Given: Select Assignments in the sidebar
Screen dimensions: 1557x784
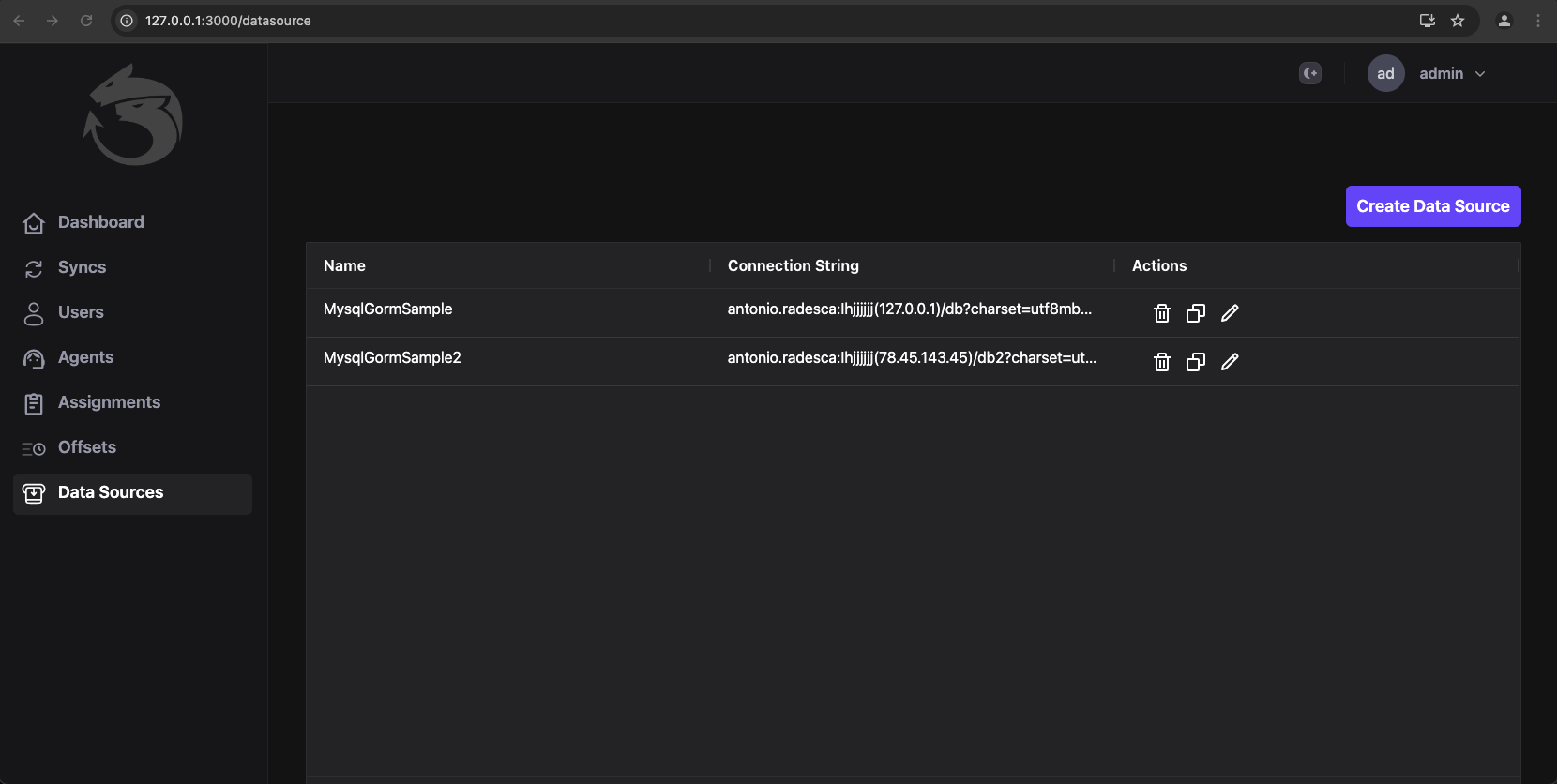Looking at the screenshot, I should pos(109,402).
